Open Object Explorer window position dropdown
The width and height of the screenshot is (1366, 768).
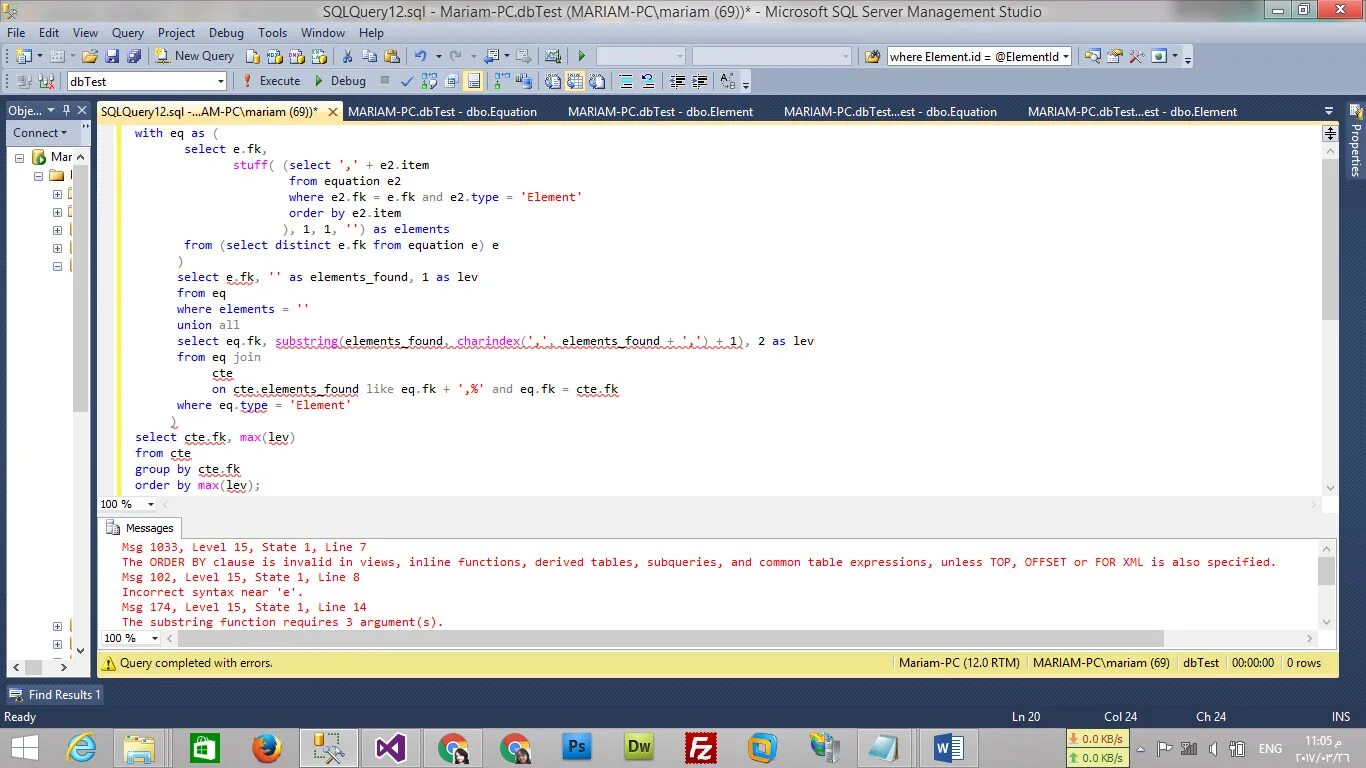[52, 110]
